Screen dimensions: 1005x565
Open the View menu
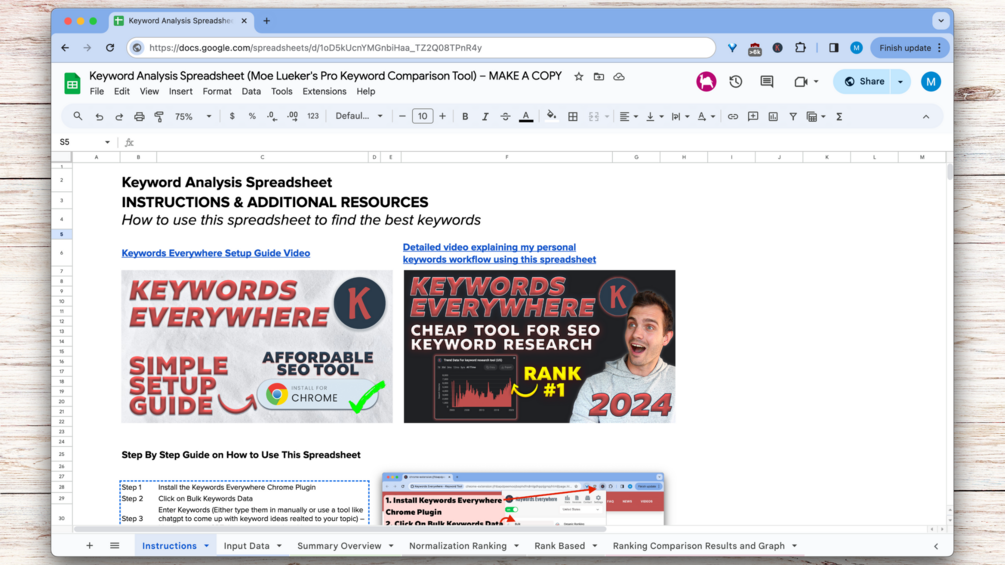click(149, 92)
